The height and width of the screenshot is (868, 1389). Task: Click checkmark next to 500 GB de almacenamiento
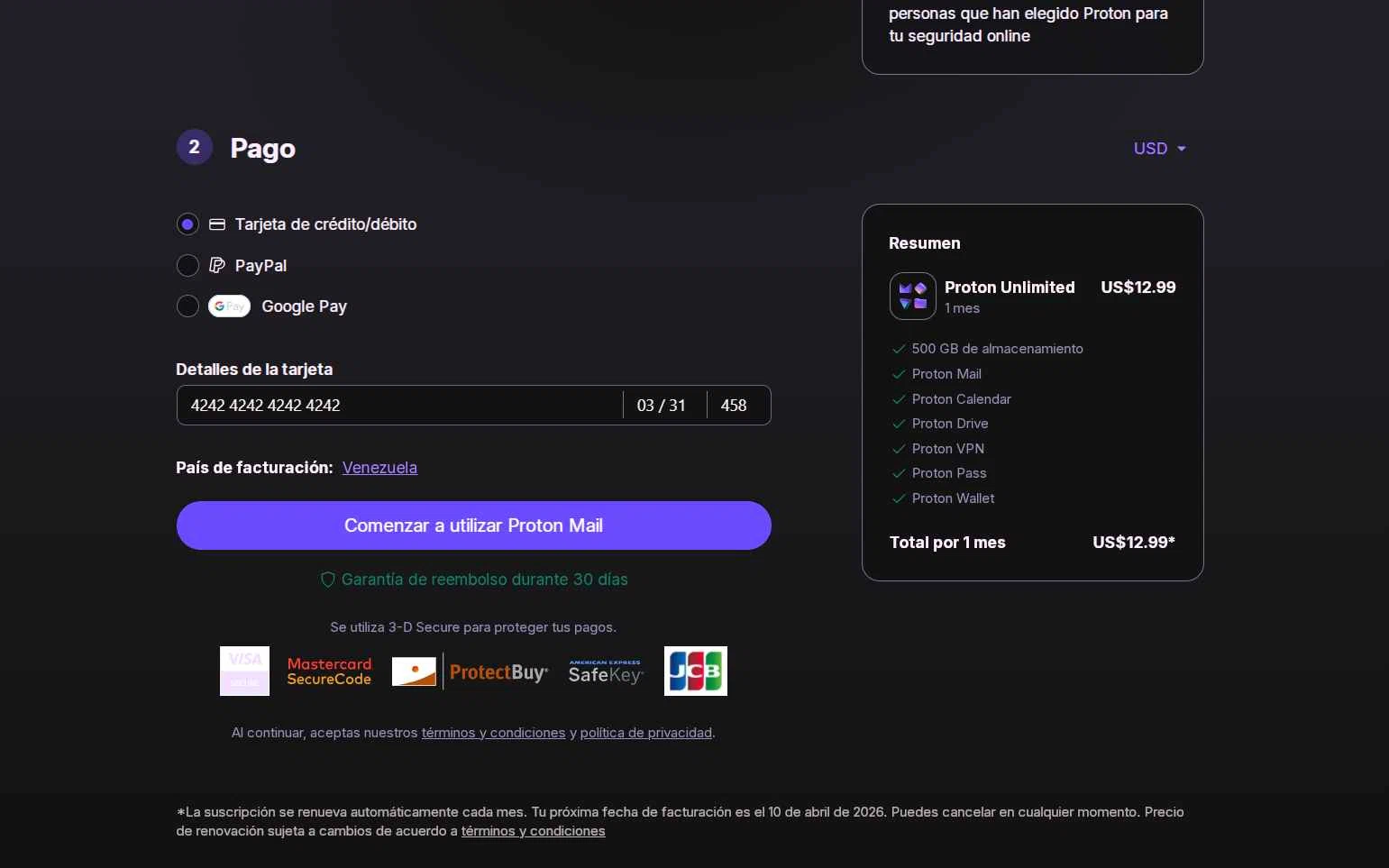[x=899, y=349]
